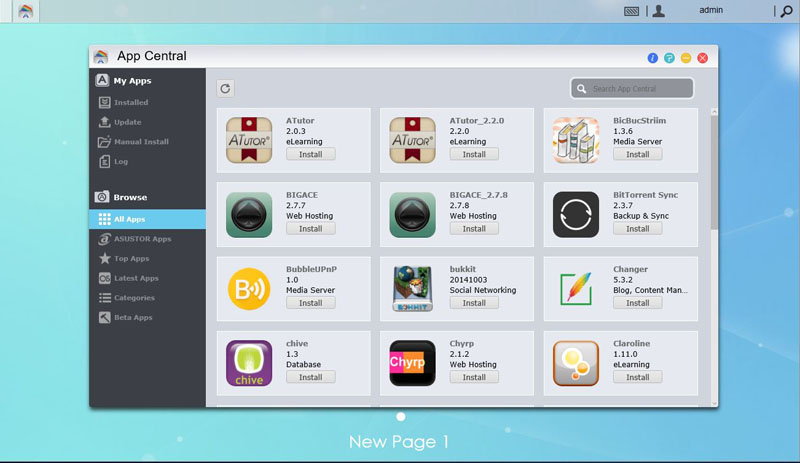Viewport: 800px width, 463px height.
Task: Install Chyrp
Action: coord(474,377)
